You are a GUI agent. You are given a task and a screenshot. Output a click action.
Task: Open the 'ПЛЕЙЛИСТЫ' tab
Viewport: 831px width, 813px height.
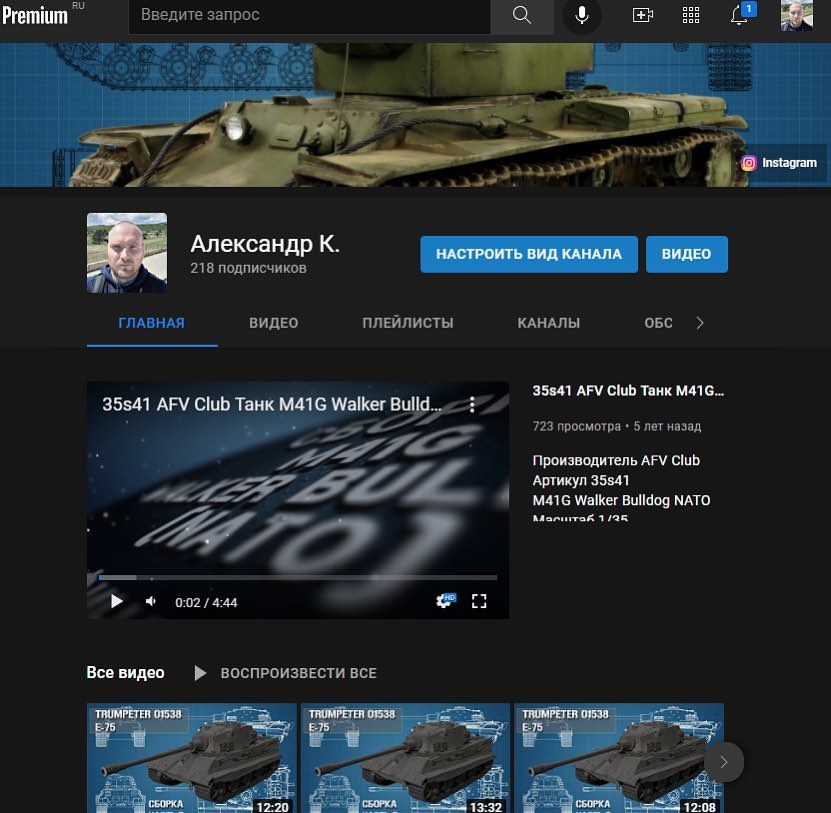pyautogui.click(x=408, y=323)
